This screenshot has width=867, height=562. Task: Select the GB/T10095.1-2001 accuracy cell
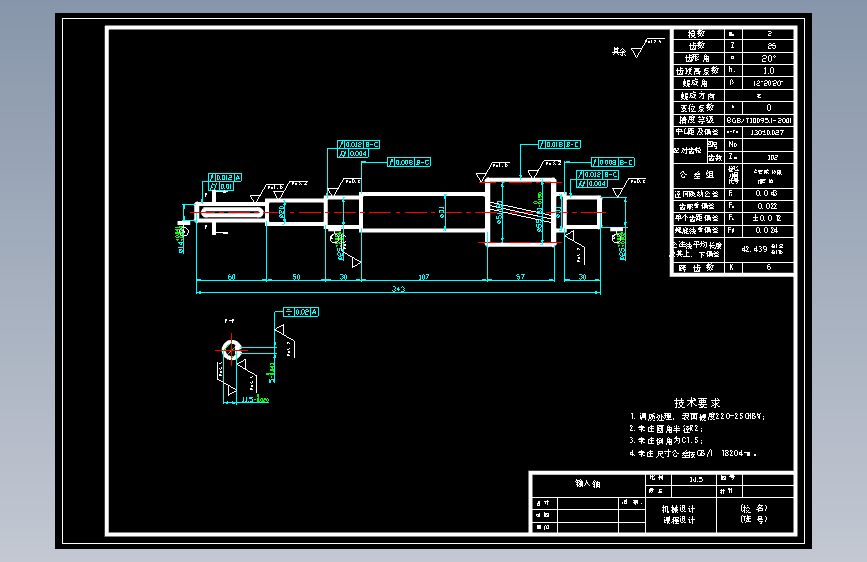pyautogui.click(x=759, y=120)
